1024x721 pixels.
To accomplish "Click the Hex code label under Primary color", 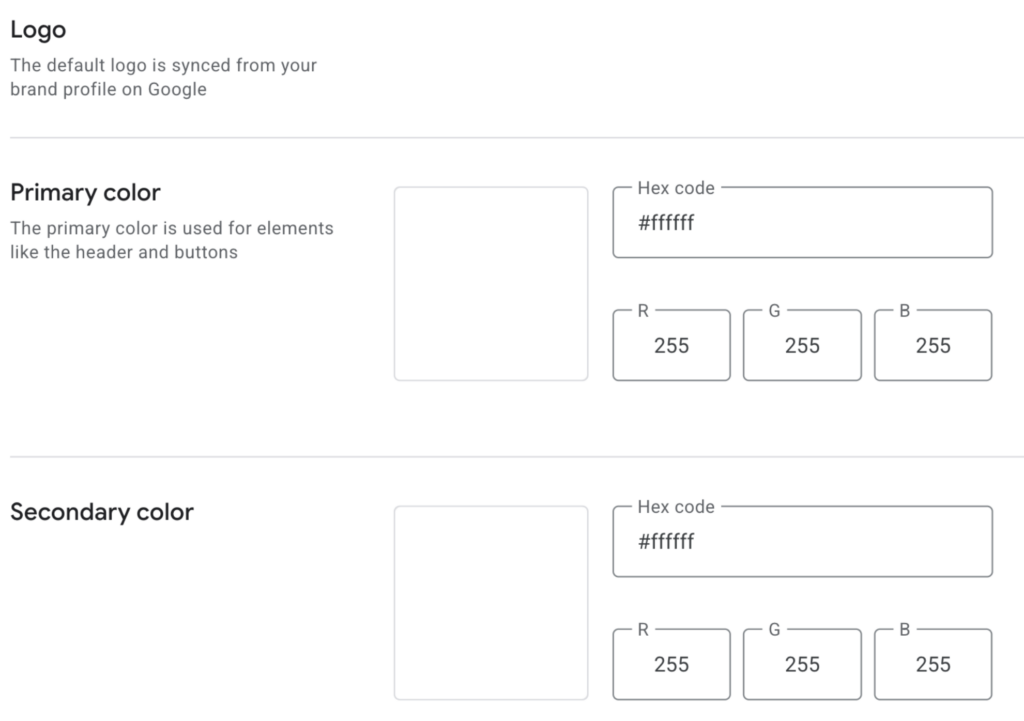I will [x=676, y=188].
